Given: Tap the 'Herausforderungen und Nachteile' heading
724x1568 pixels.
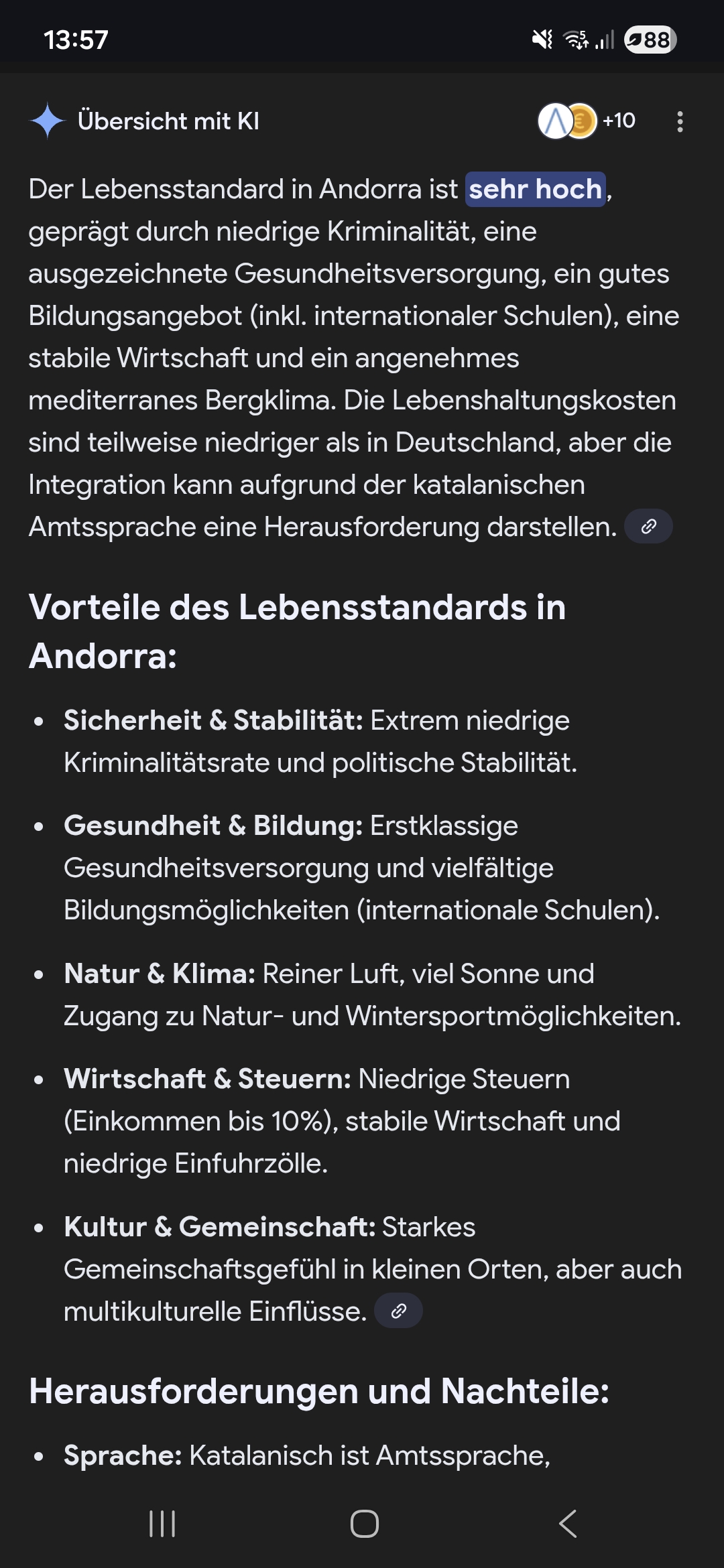Looking at the screenshot, I should pos(319,1391).
